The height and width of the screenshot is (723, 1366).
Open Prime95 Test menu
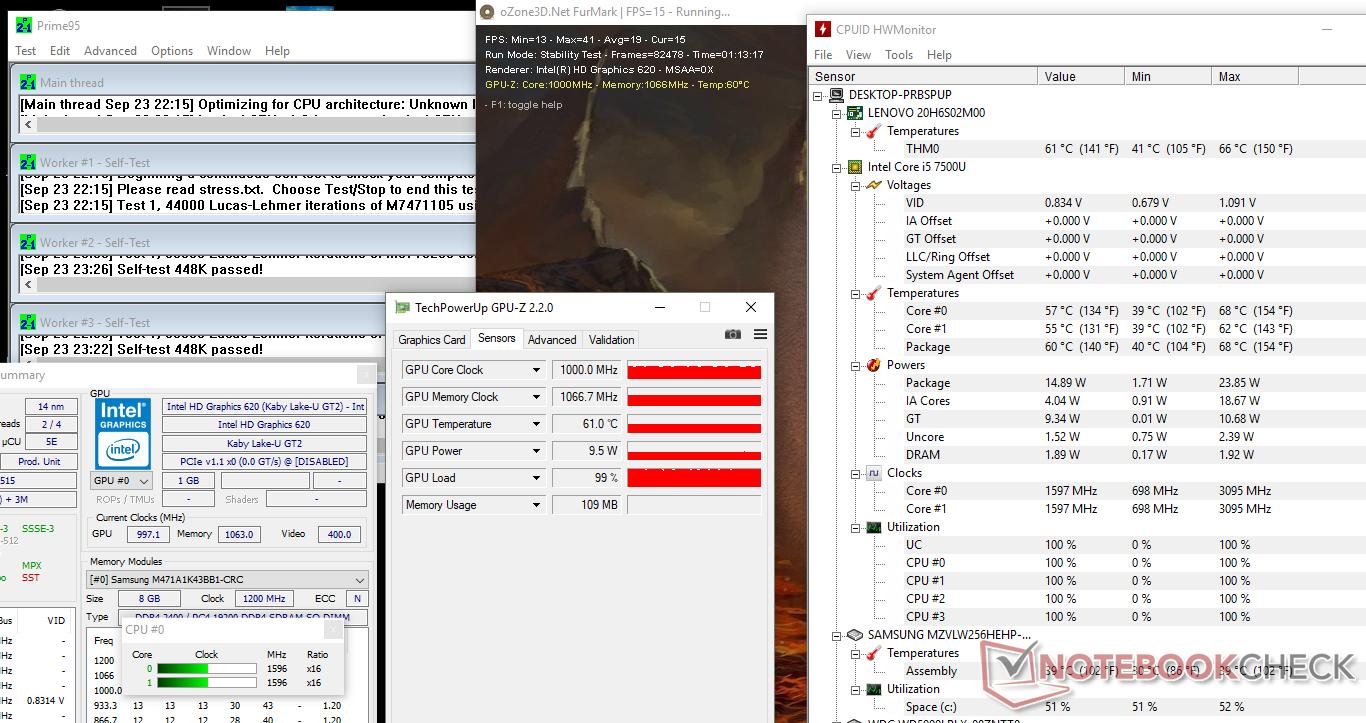coord(25,51)
